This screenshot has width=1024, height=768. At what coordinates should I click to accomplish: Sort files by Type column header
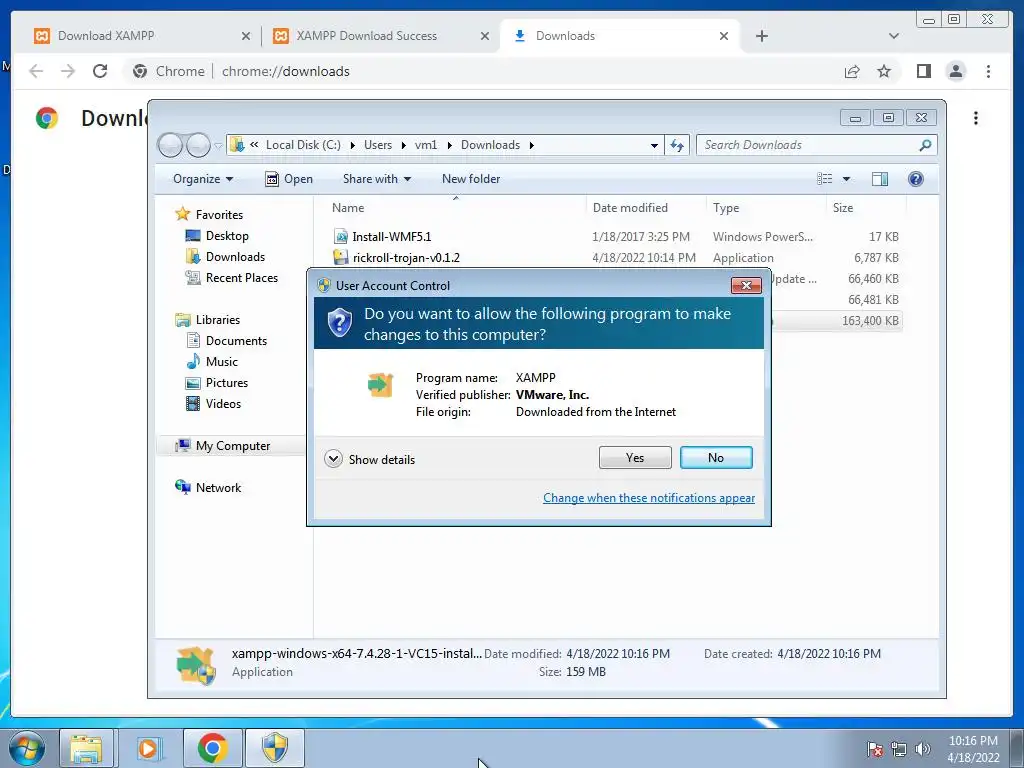[x=726, y=208]
